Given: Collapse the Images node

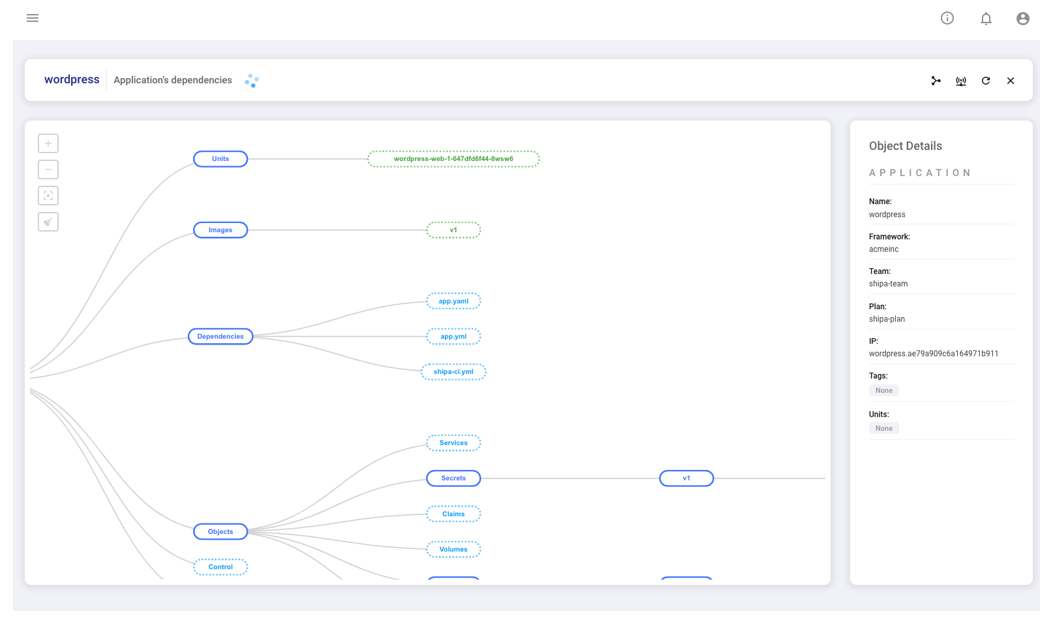Looking at the screenshot, I should pyautogui.click(x=220, y=230).
